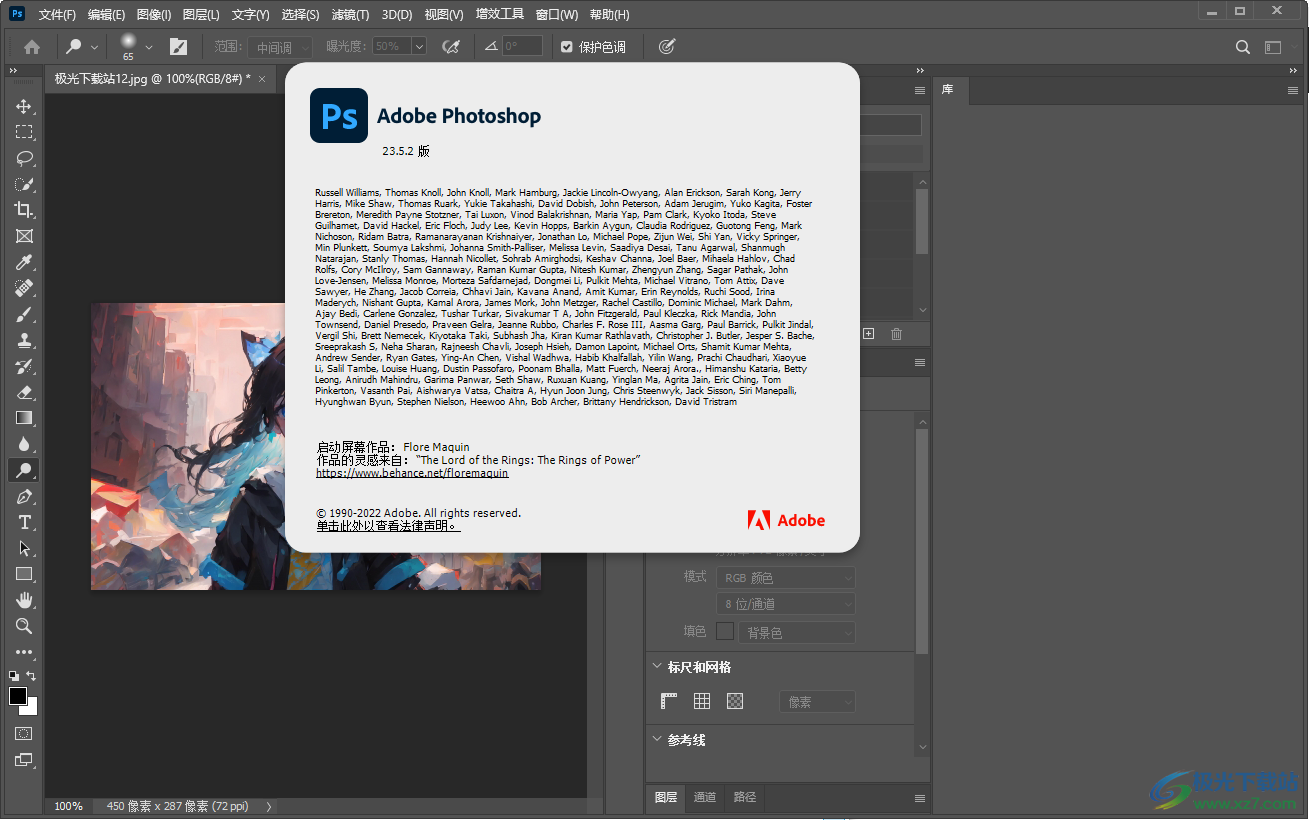Select the Frame tool
Image resolution: width=1309 pixels, height=820 pixels.
tap(24, 236)
